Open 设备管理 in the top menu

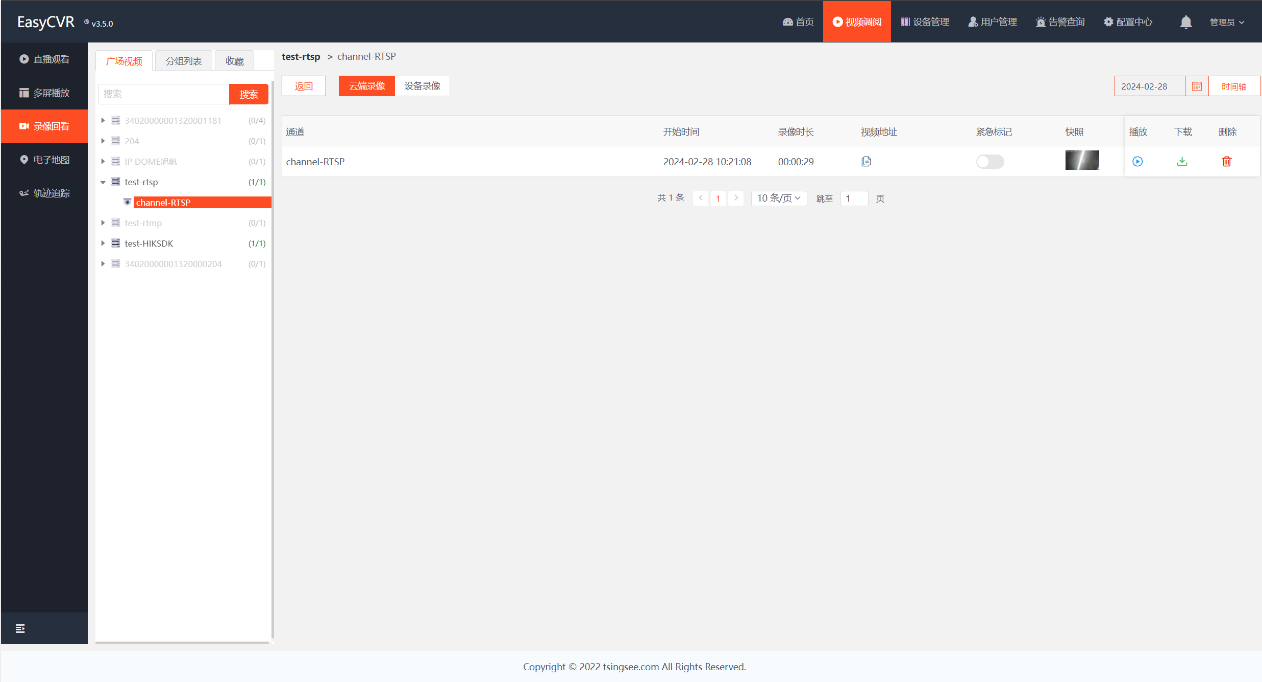(x=925, y=22)
